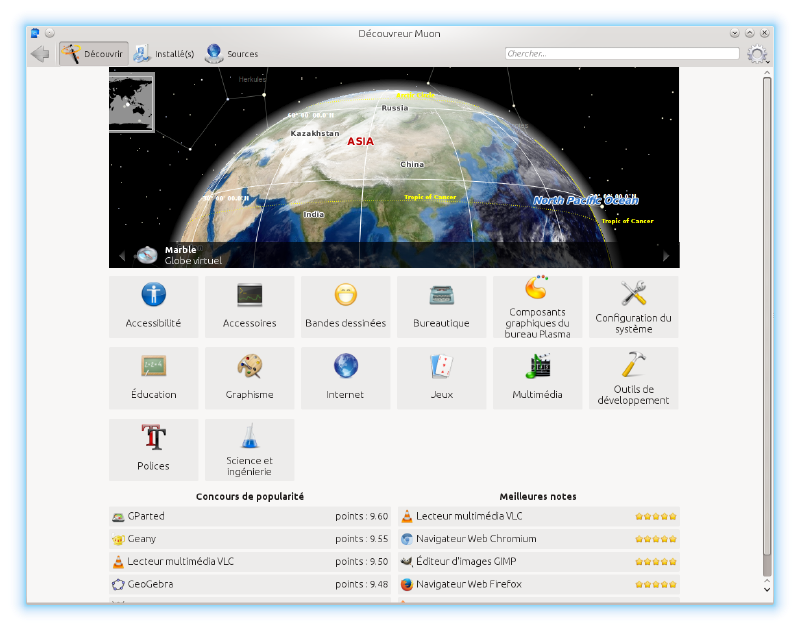Click points : 9.48 value for GeoGebra
This screenshot has width=800, height=631.
point(362,584)
